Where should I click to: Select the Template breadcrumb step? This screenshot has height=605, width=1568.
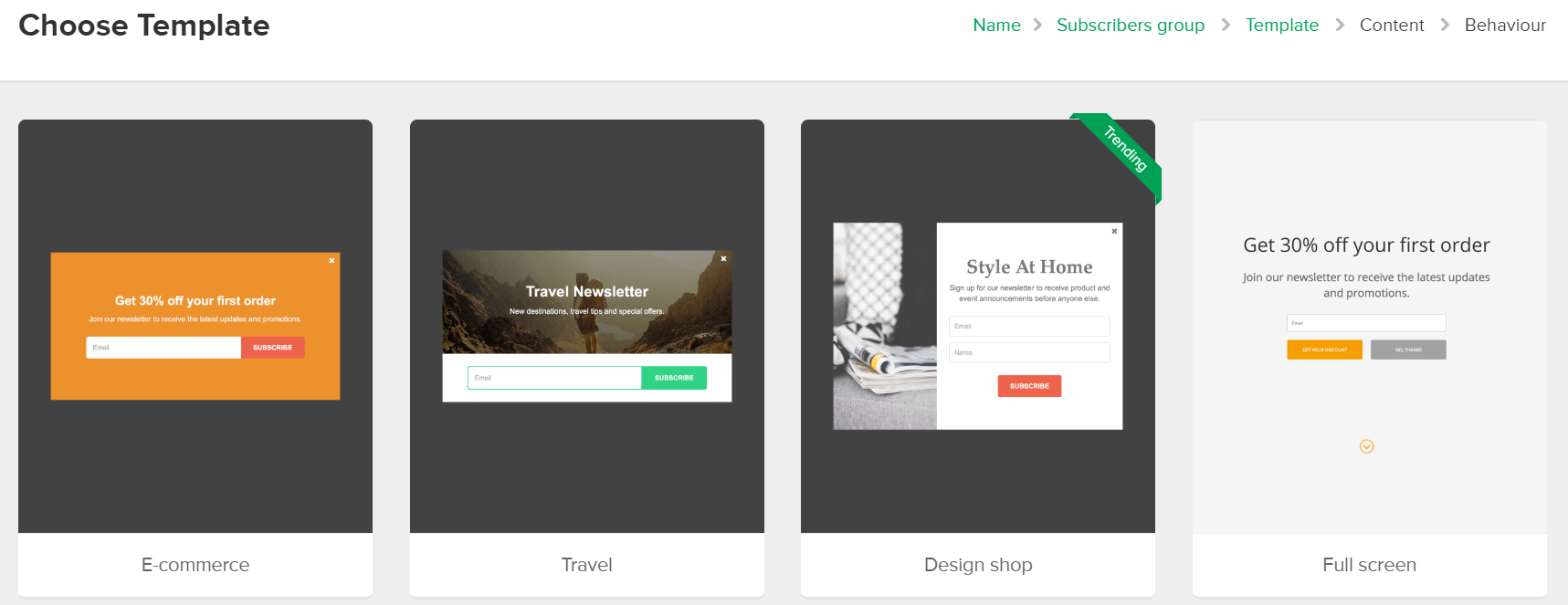pyautogui.click(x=1282, y=26)
